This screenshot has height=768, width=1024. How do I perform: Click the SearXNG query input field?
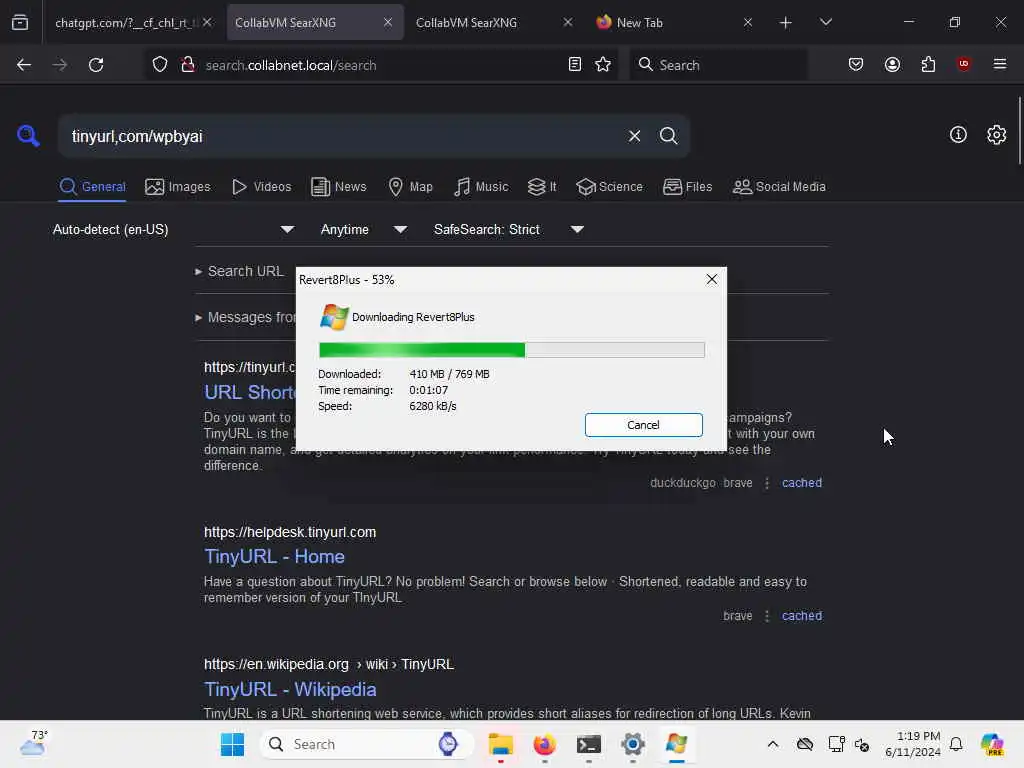345,136
